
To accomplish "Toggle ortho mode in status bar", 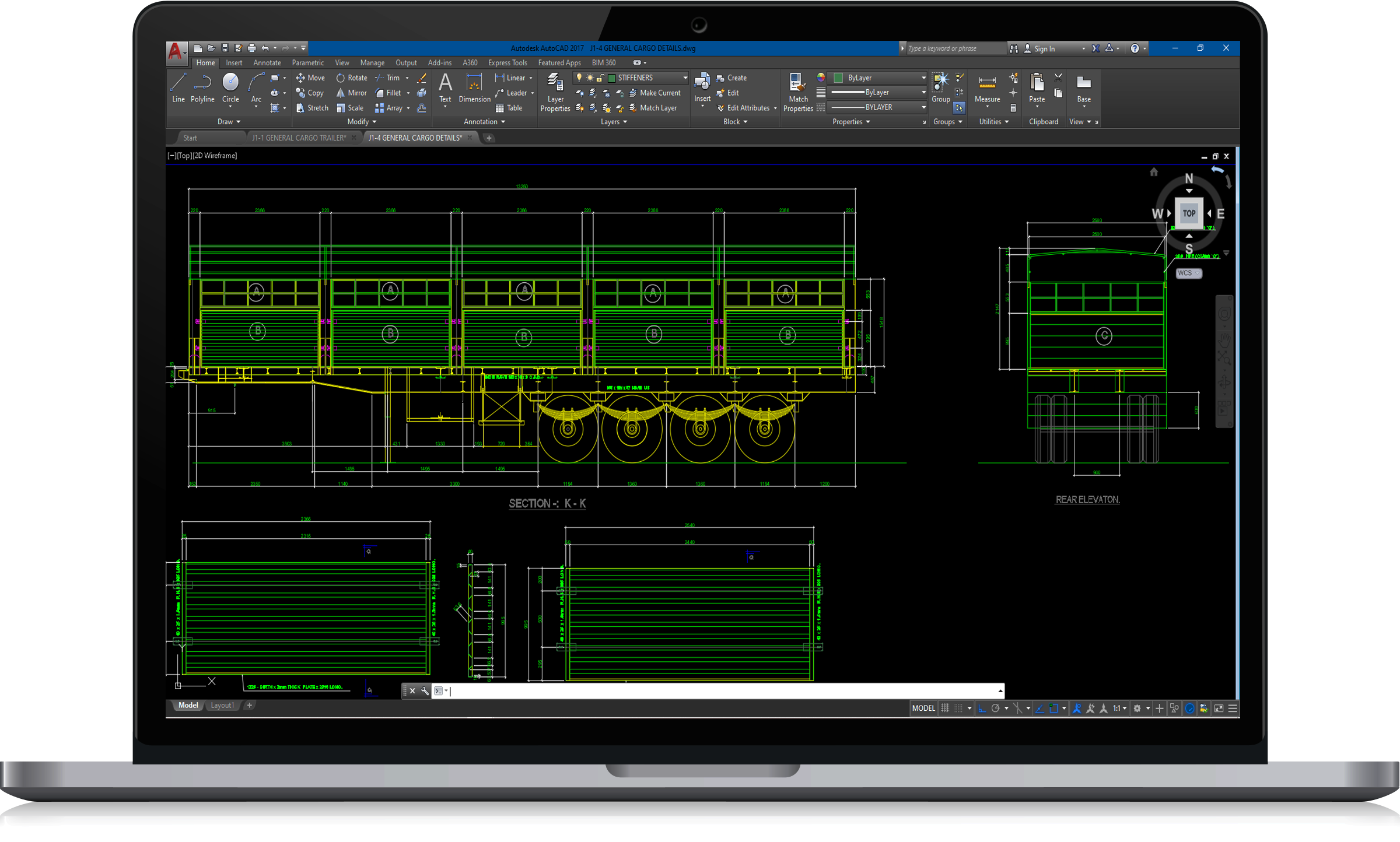I will 982,708.
